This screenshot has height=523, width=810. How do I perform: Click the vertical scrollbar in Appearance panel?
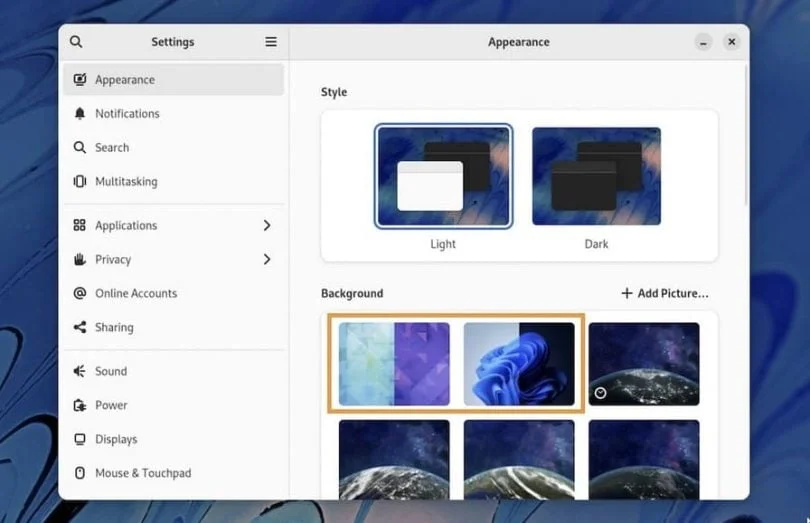(746, 134)
